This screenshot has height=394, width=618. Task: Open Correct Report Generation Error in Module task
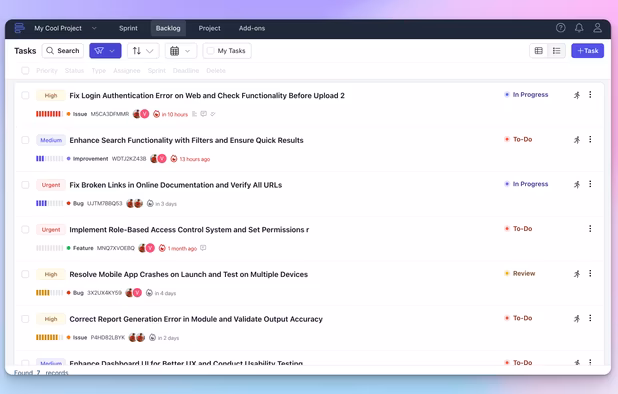pos(196,319)
